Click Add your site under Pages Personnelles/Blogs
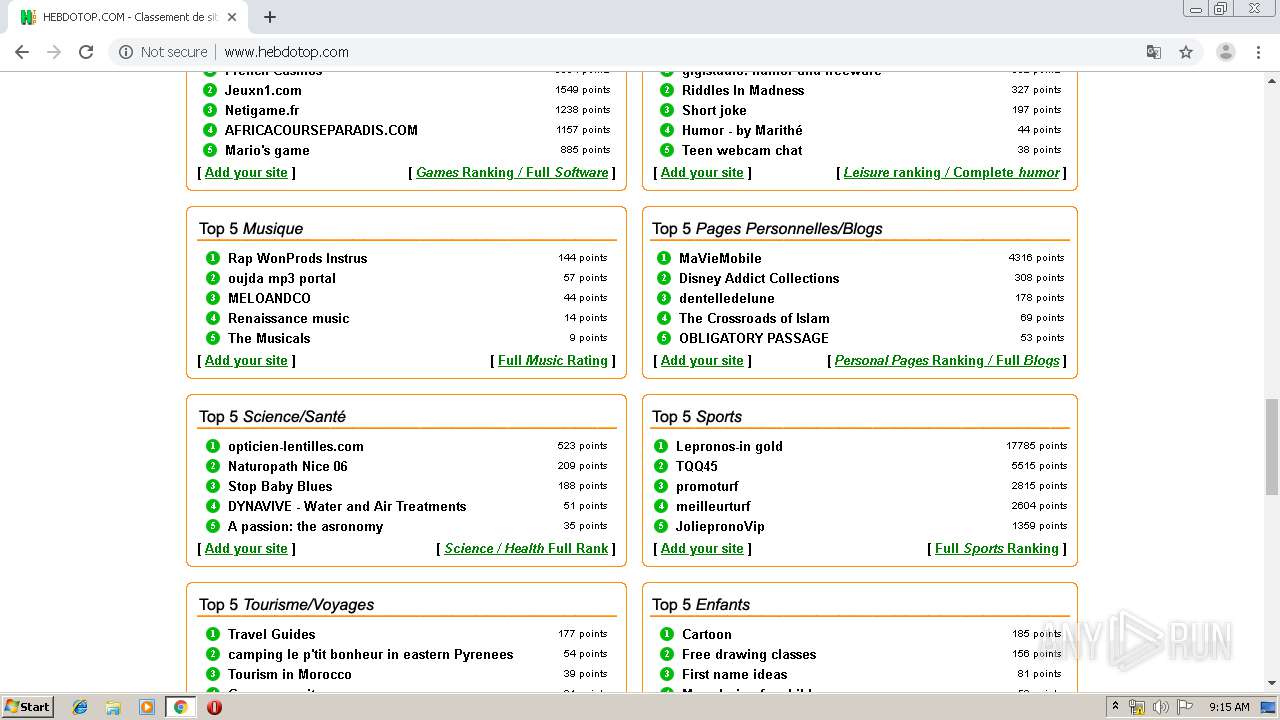This screenshot has height=720, width=1280. pos(702,360)
